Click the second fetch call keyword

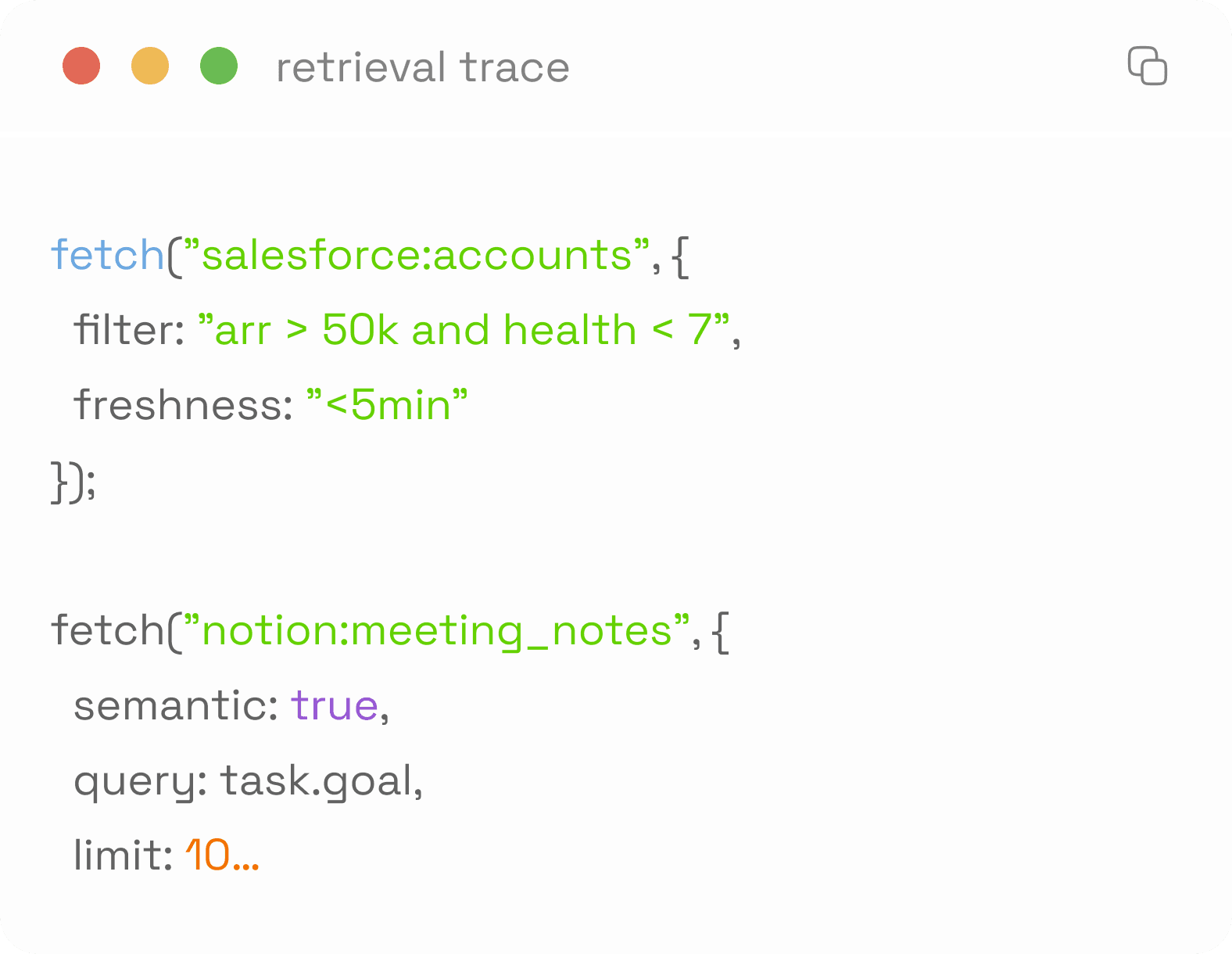pyautogui.click(x=108, y=629)
